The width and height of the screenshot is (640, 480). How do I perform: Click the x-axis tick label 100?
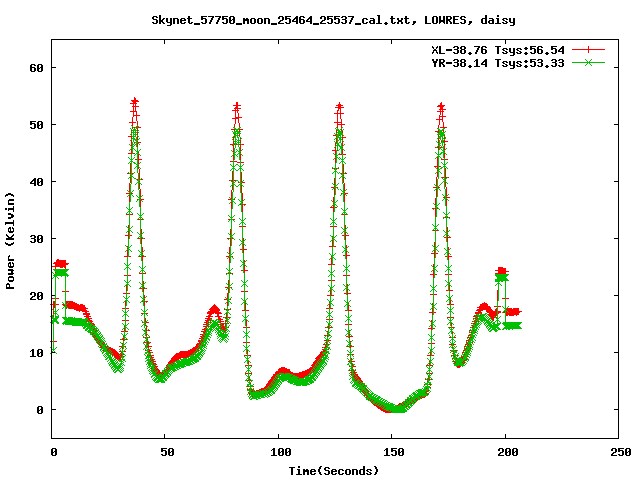[x=280, y=452]
